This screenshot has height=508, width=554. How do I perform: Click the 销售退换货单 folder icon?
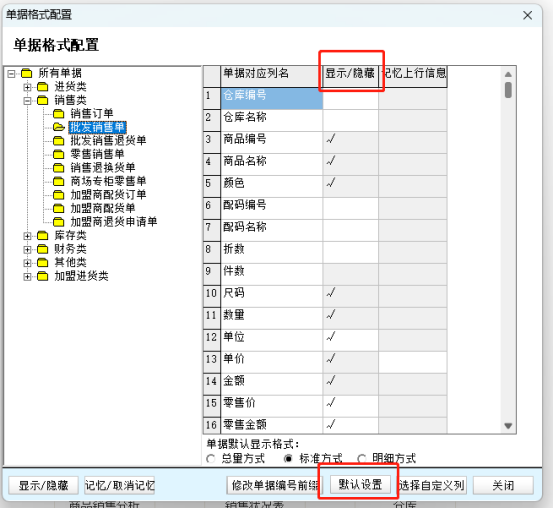coord(58,168)
